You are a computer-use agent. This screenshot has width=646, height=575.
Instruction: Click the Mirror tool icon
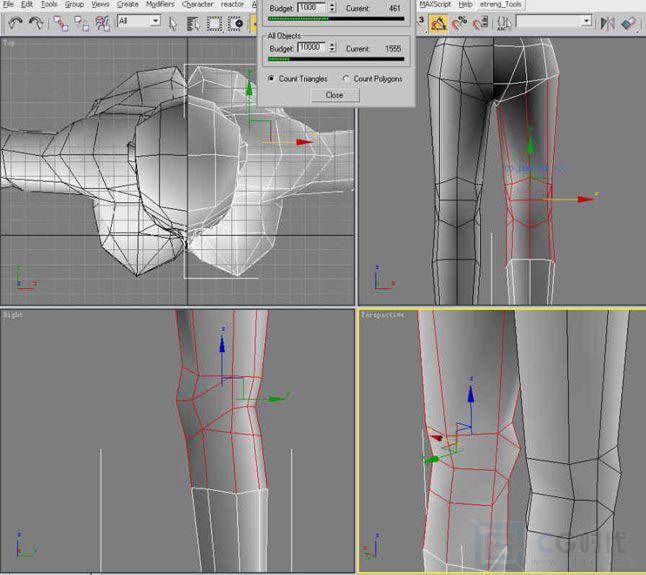point(607,23)
